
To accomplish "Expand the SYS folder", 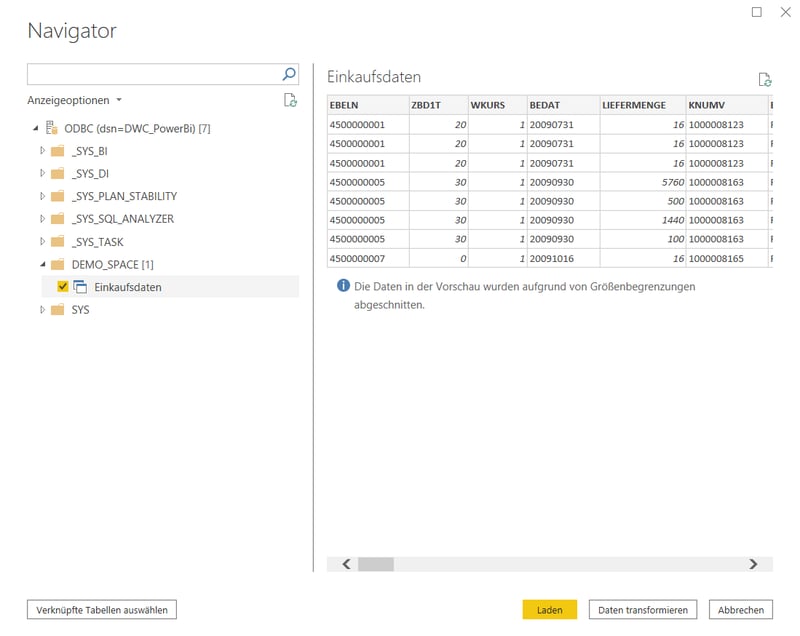I will click(x=42, y=310).
